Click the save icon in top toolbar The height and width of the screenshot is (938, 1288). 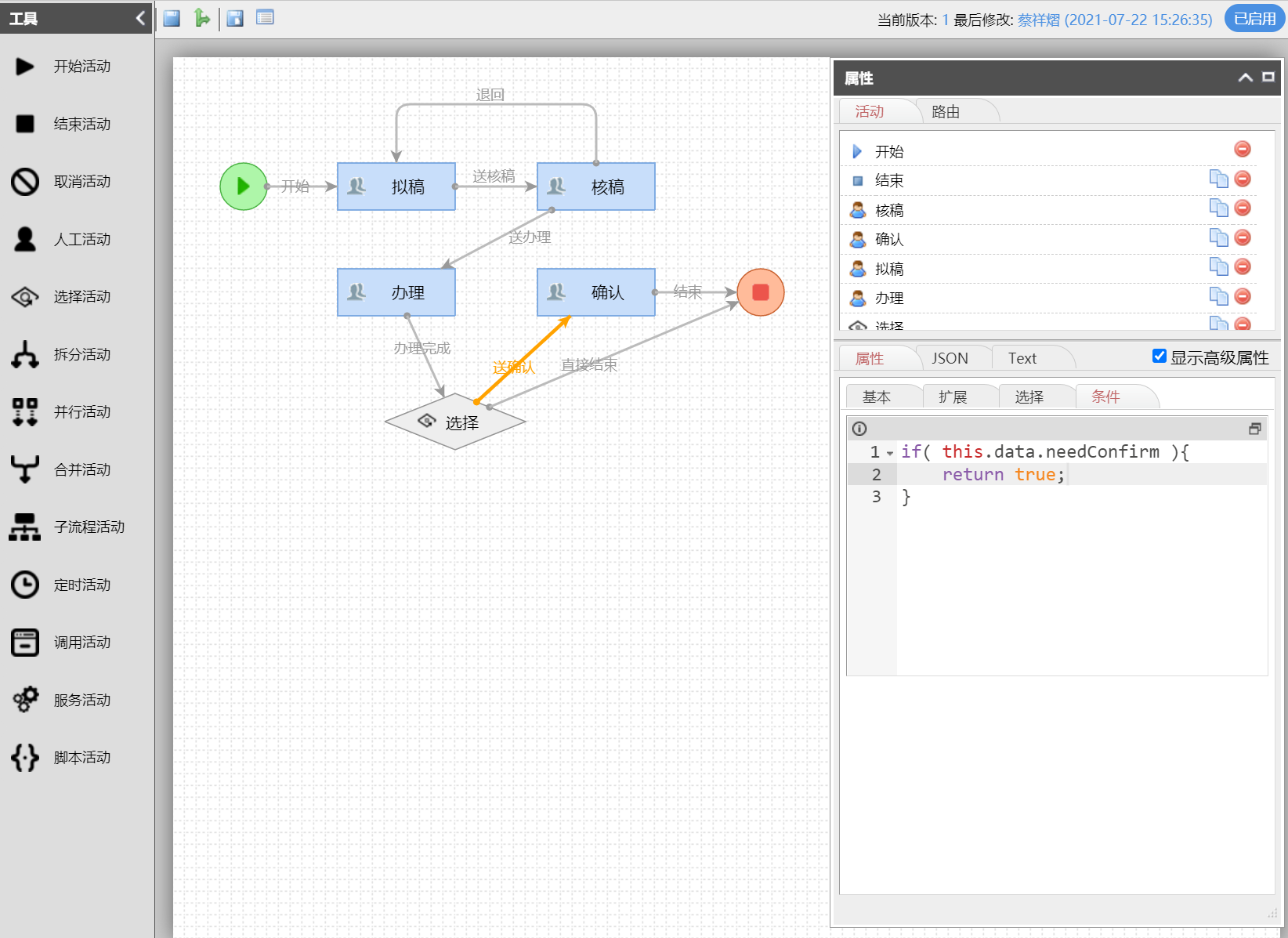point(172,18)
